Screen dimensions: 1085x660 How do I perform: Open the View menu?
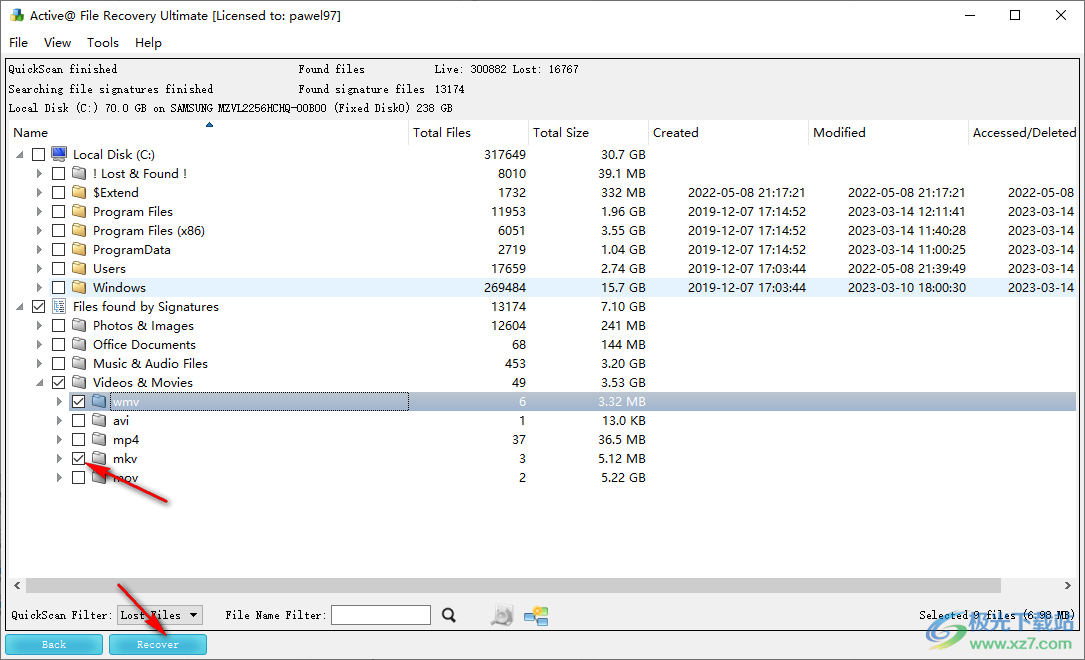tap(57, 42)
